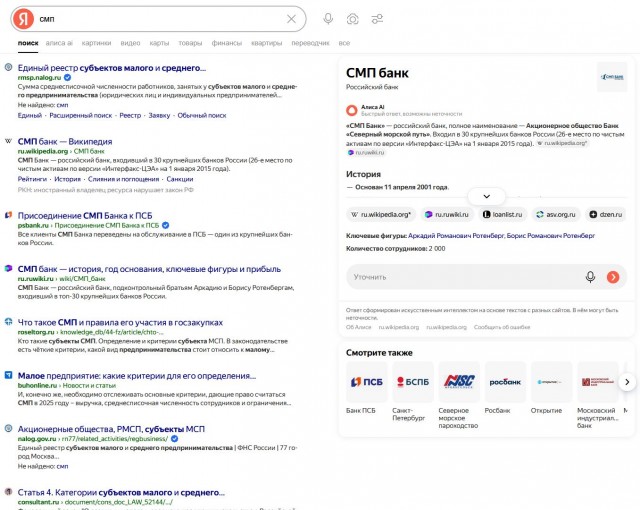This screenshot has width=640, height=510.
Task: Switch to the 'финансы' tab
Action: point(227,43)
